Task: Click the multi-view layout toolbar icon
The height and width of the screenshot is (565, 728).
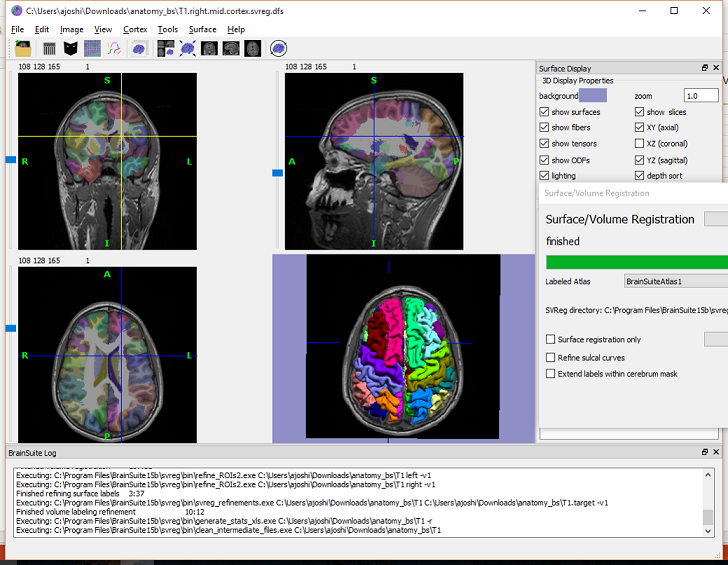Action: coord(166,48)
